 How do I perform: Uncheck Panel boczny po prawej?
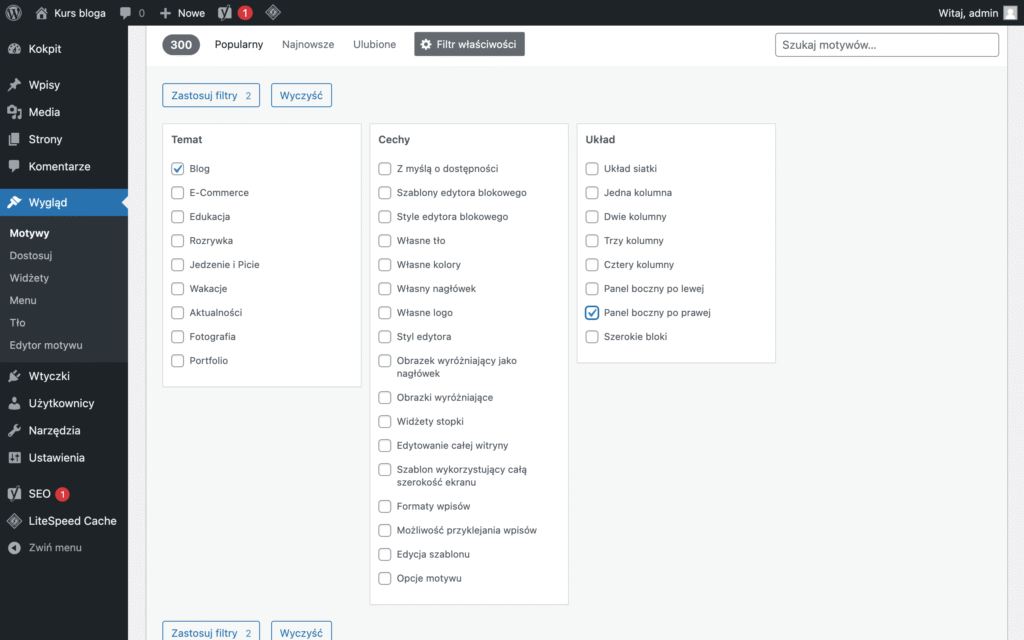tap(592, 313)
